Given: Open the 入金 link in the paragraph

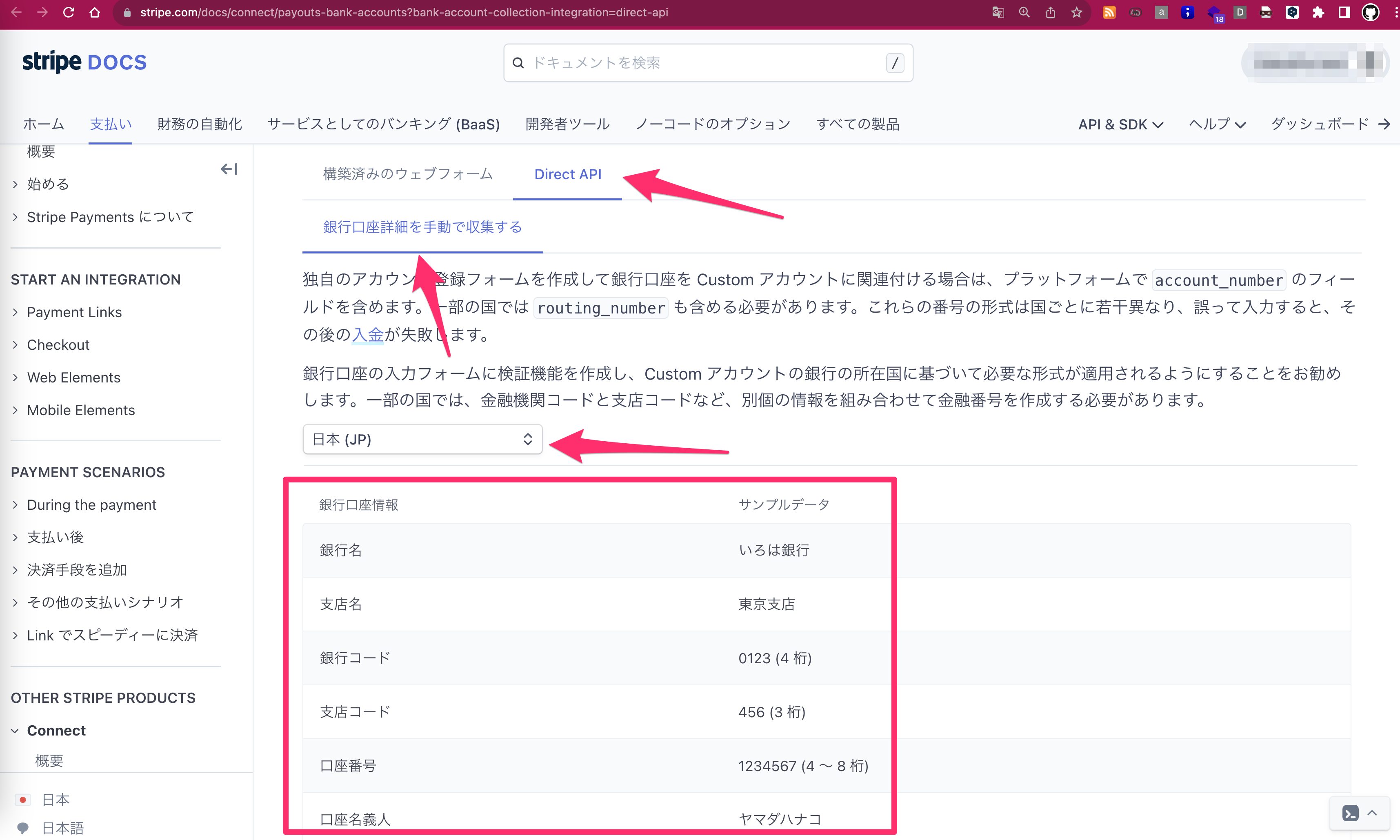Looking at the screenshot, I should pos(368,335).
